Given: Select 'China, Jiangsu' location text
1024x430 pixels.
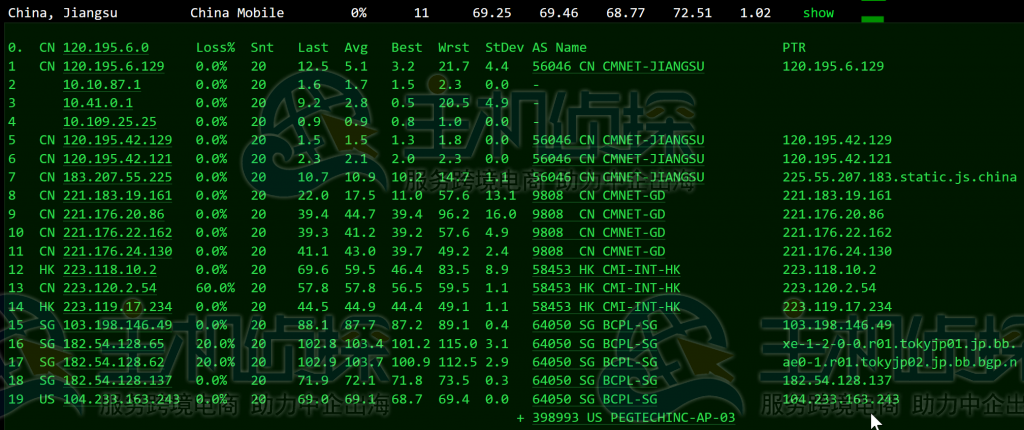Looking at the screenshot, I should (x=63, y=13).
